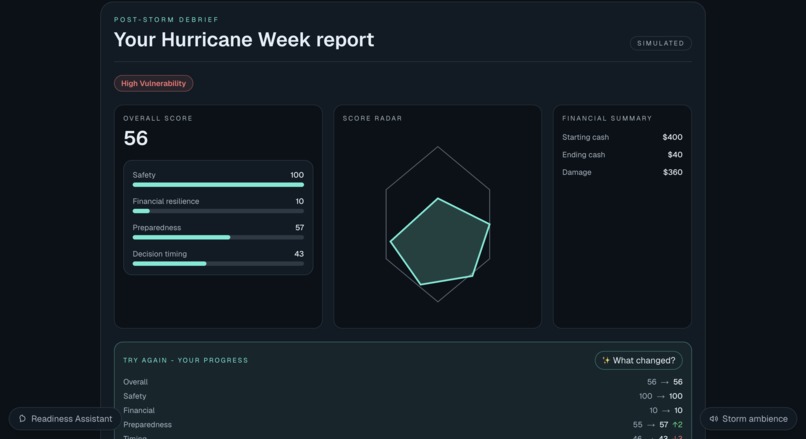806x439 pixels.
Task: Click the Decision timing progress bar
Action: click(218, 263)
